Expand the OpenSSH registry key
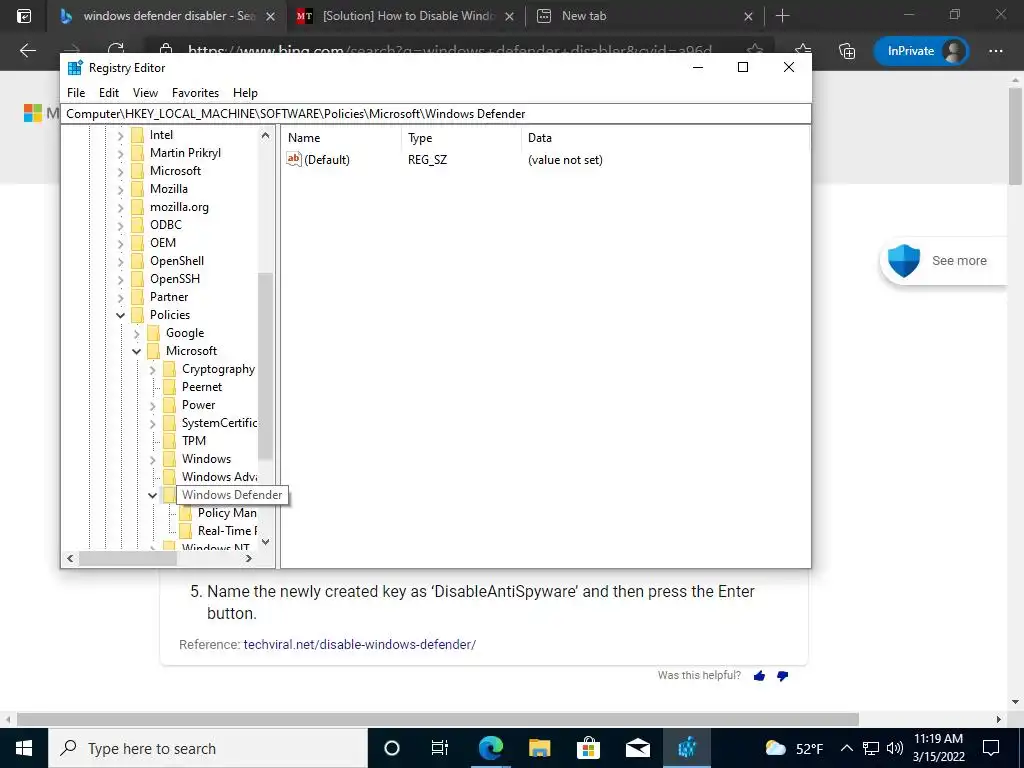The height and width of the screenshot is (768, 1024). click(x=120, y=280)
